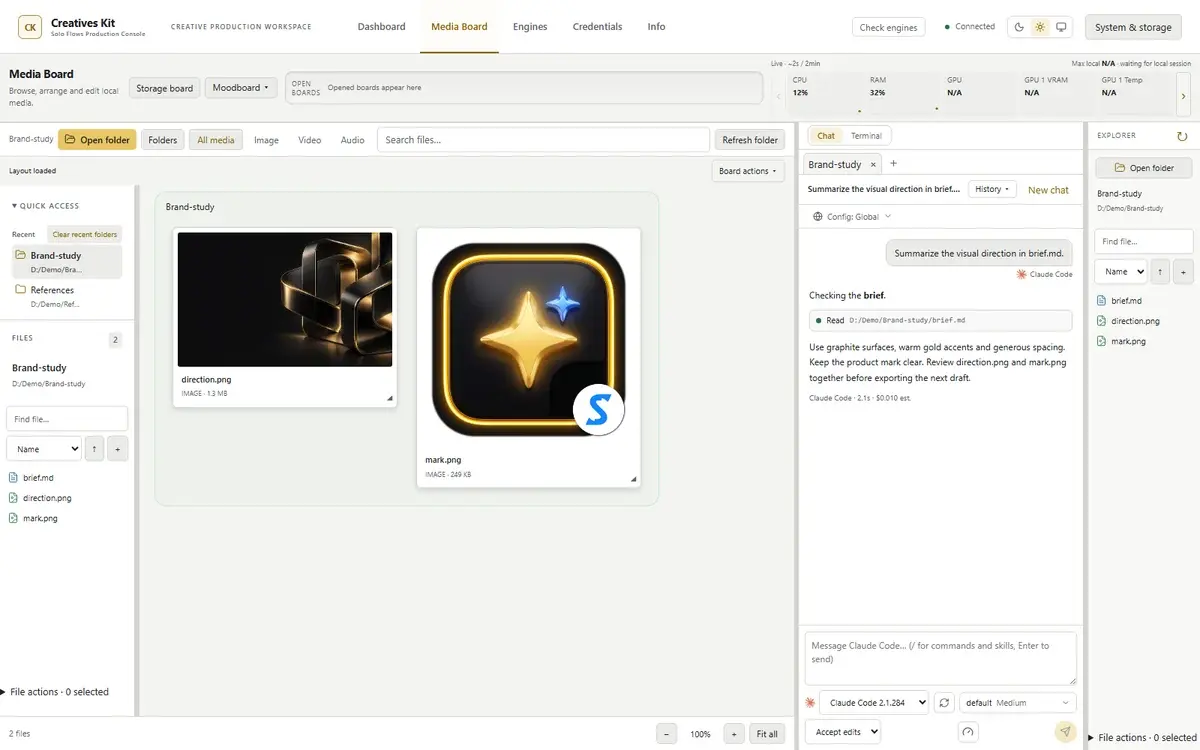This screenshot has height=750, width=1200.
Task: Switch to dark theme moon icon
Action: coord(1019,27)
